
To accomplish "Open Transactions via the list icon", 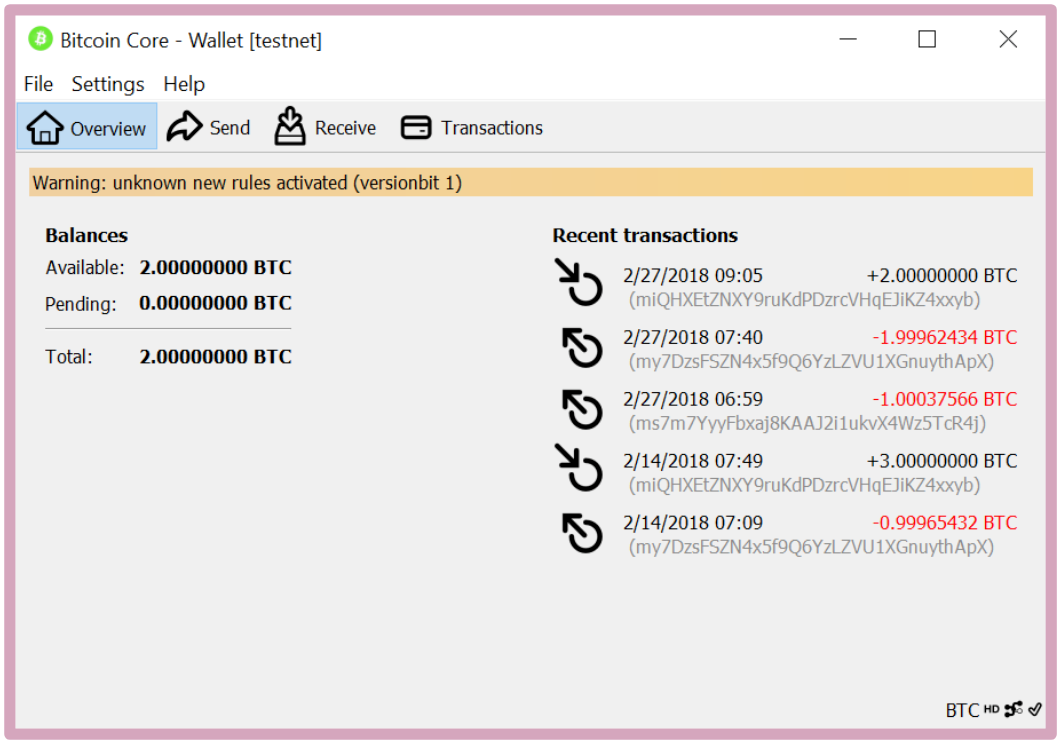I will pyautogui.click(x=416, y=126).
